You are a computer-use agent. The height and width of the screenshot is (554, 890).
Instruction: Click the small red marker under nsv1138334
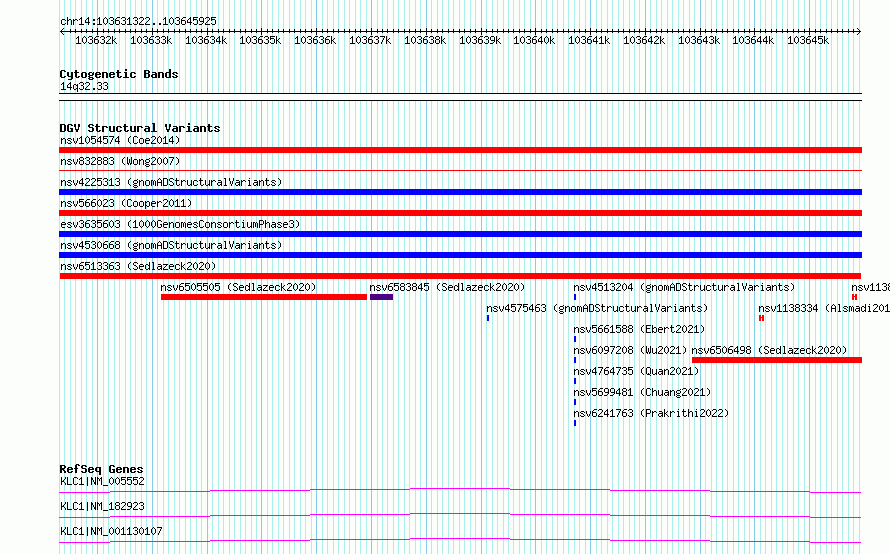(761, 318)
